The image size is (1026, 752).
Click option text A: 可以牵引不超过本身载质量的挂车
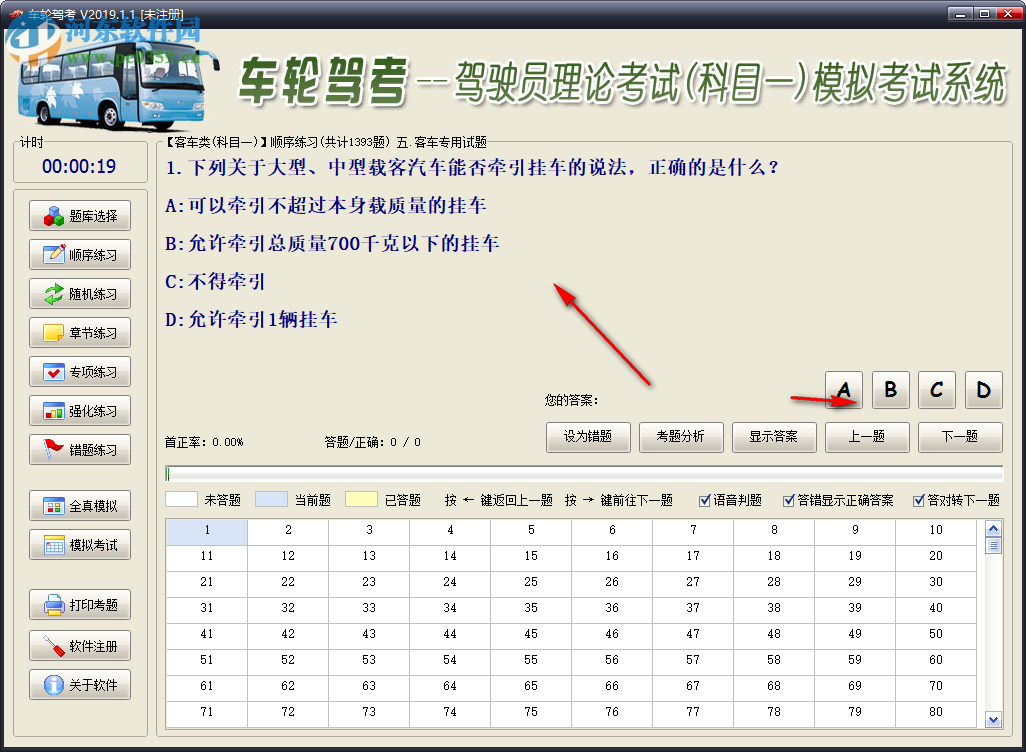coord(325,206)
